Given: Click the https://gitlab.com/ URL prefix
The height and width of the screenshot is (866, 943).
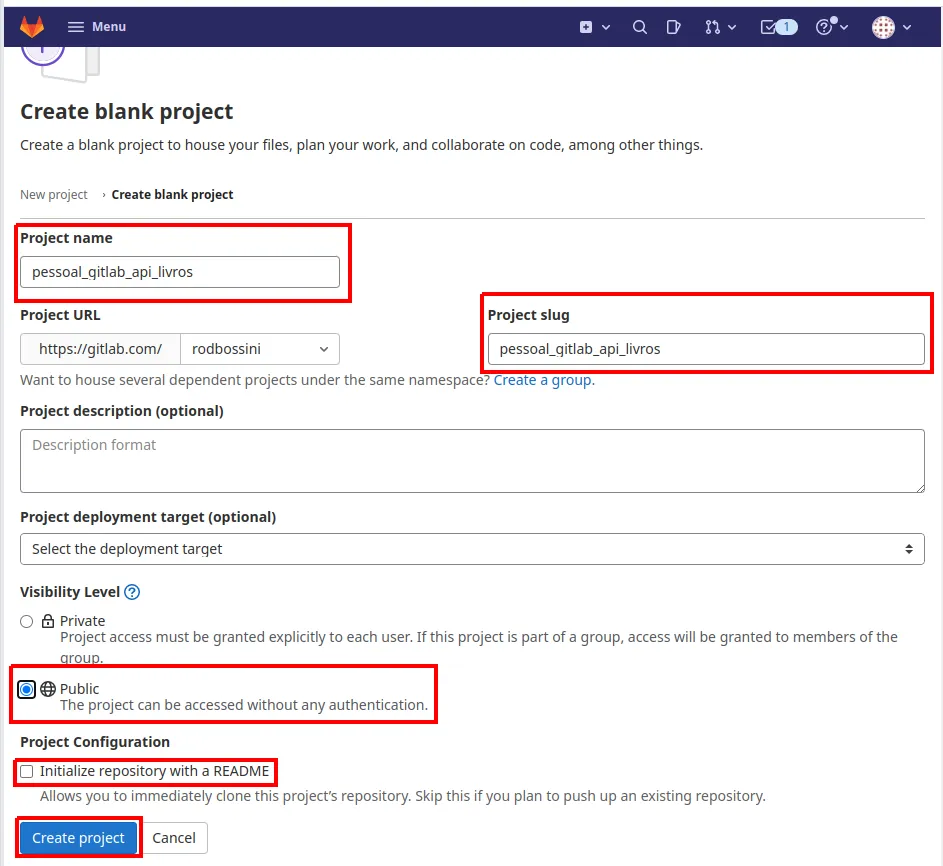Looking at the screenshot, I should (100, 349).
